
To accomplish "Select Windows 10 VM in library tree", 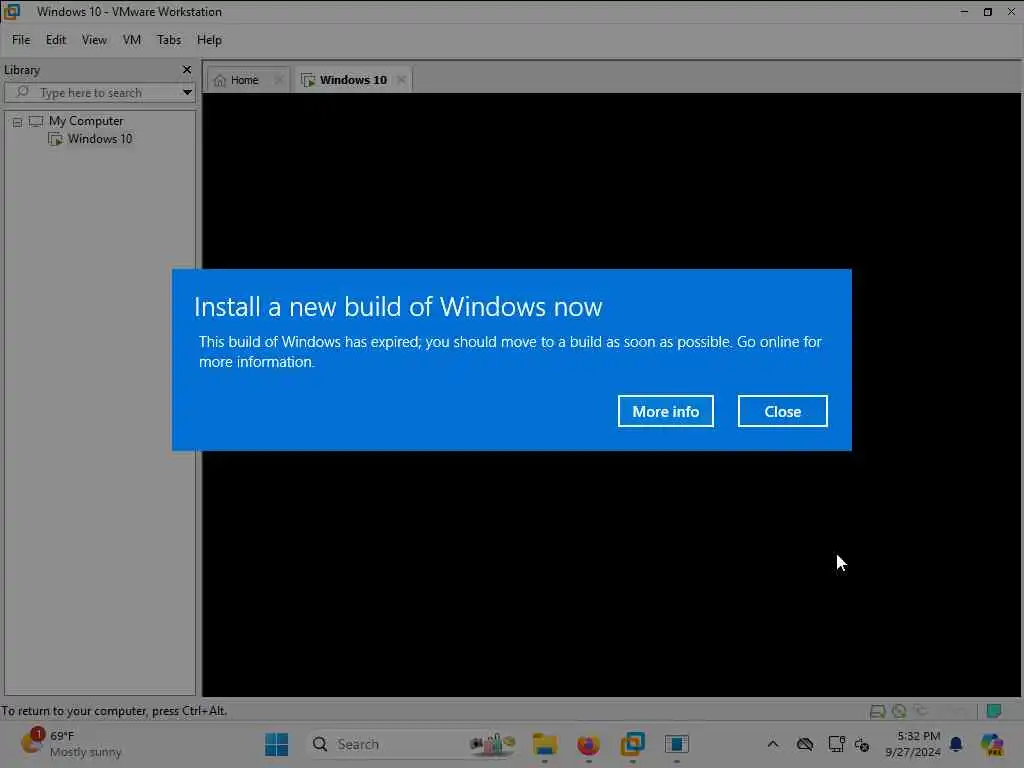I will click(x=99, y=138).
